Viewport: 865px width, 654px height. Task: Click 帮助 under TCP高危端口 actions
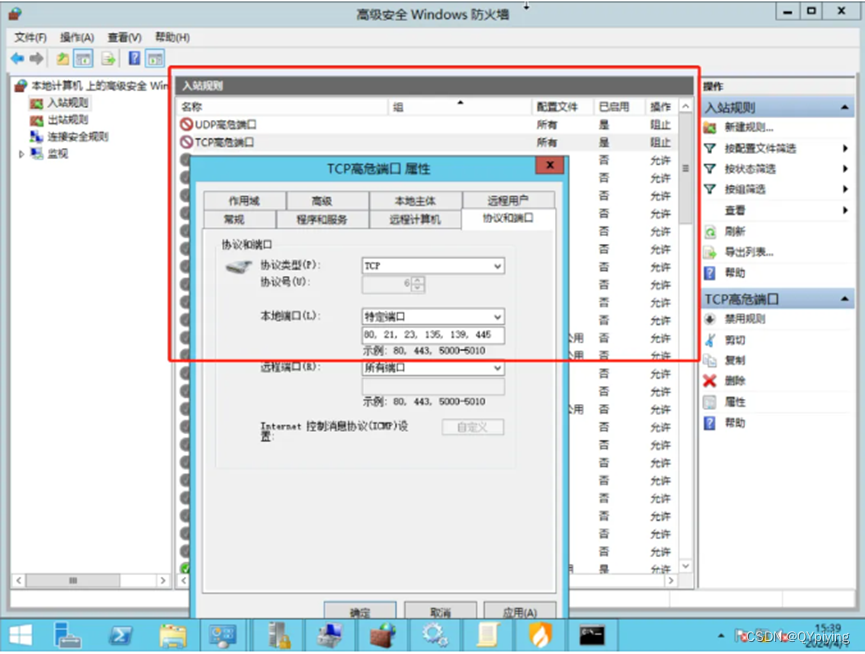[734, 423]
